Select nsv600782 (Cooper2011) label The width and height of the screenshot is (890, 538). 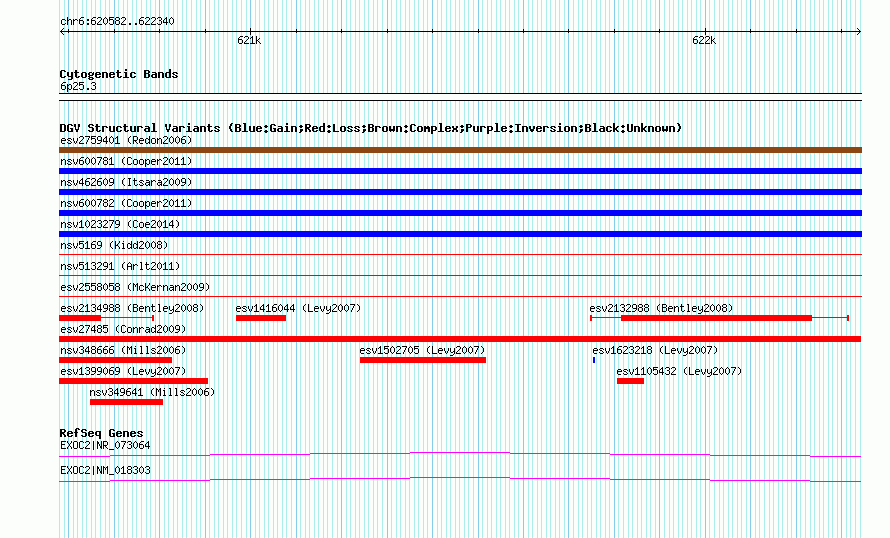point(126,203)
